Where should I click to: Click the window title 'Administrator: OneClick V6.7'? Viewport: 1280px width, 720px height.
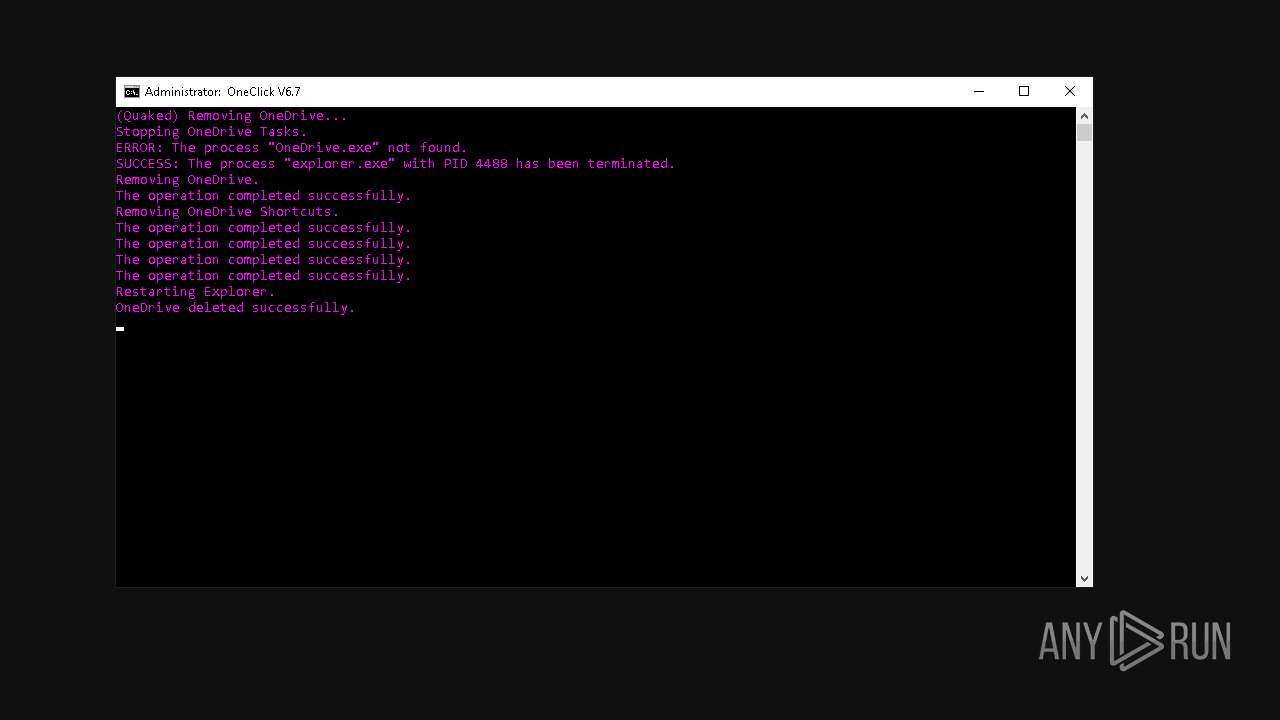222,92
